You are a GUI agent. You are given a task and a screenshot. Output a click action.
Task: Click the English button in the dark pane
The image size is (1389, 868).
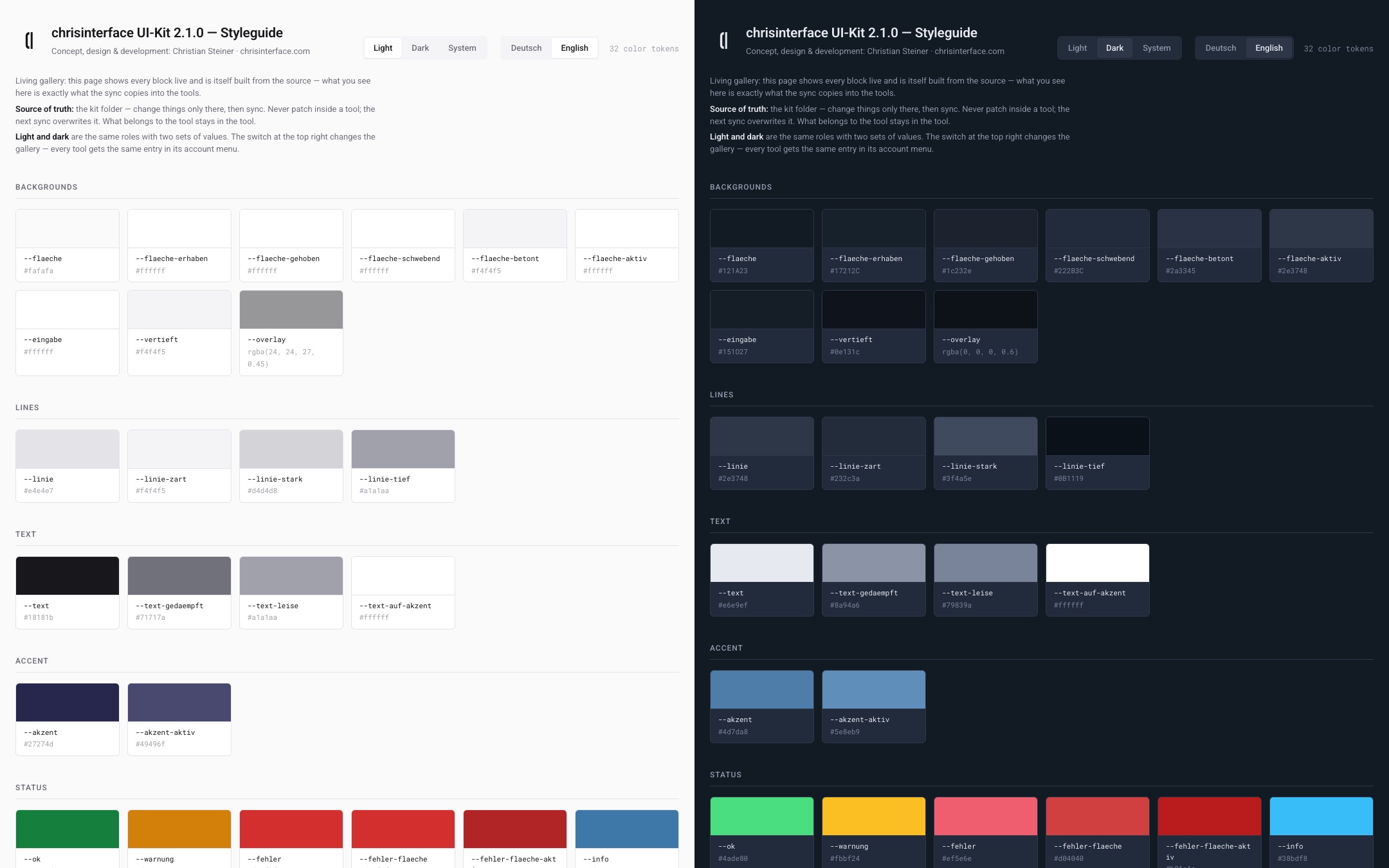[1269, 48]
